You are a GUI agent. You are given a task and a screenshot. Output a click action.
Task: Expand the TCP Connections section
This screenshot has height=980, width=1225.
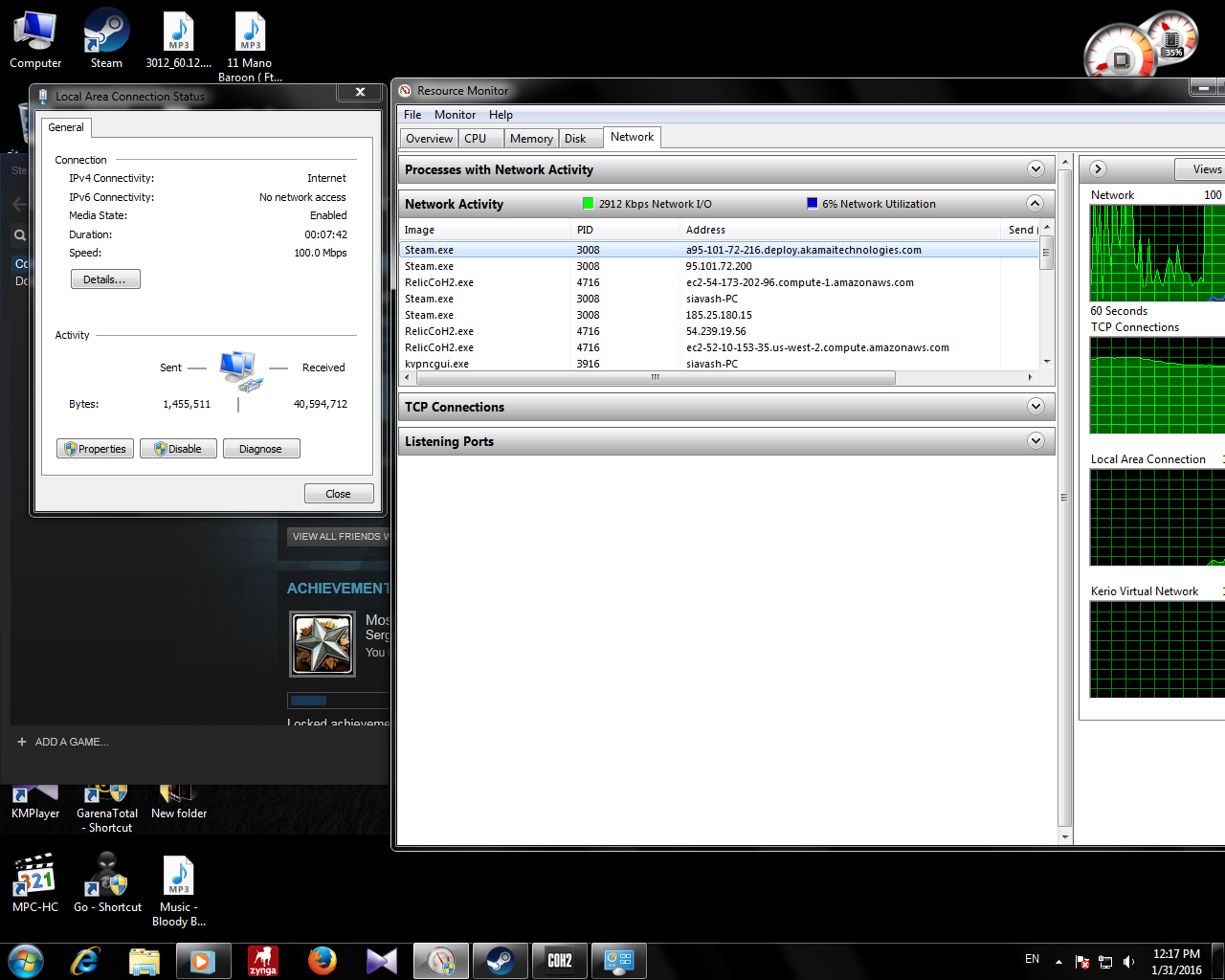[x=1036, y=407]
